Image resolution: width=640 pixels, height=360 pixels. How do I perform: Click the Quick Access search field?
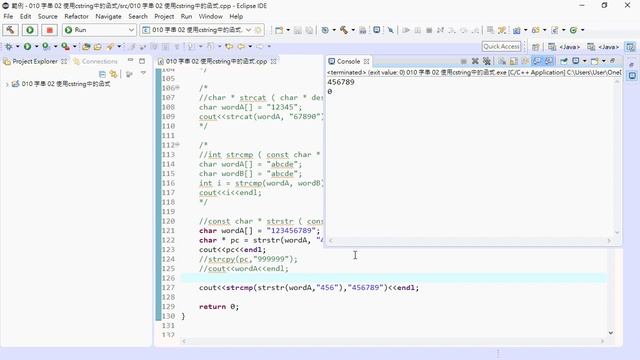click(502, 47)
